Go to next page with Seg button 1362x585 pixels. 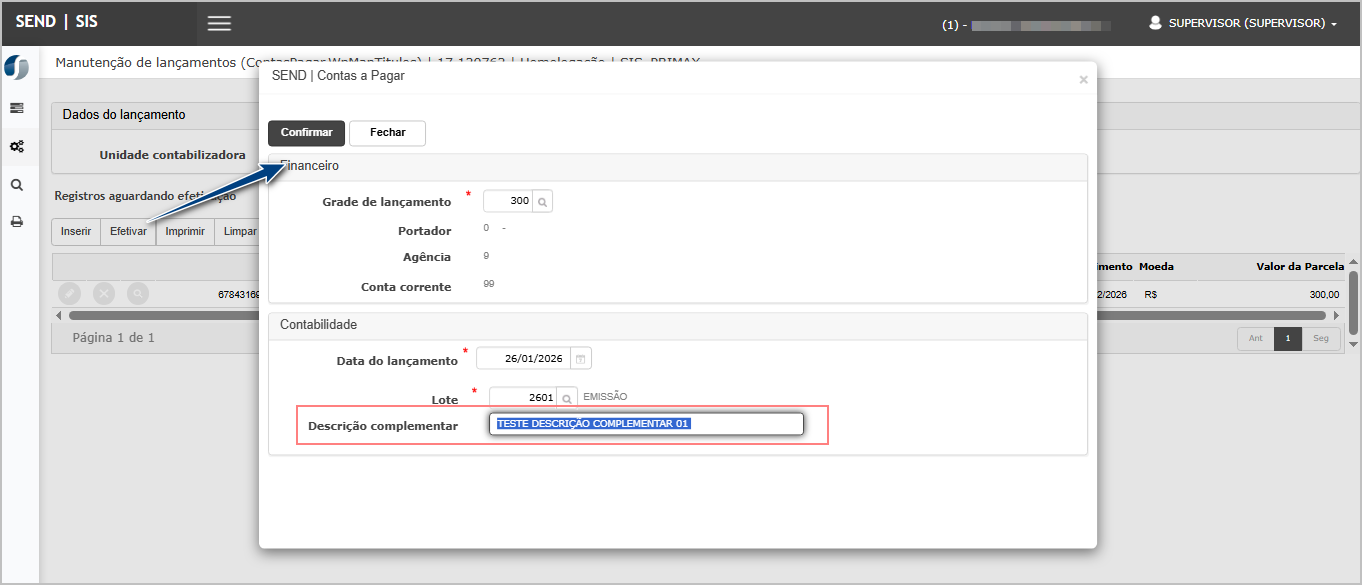coord(1320,338)
